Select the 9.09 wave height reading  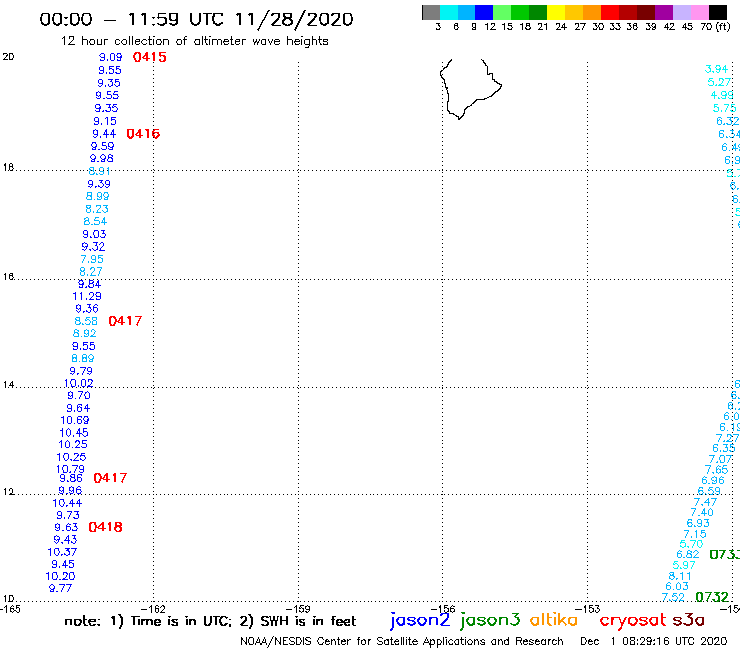click(x=110, y=57)
